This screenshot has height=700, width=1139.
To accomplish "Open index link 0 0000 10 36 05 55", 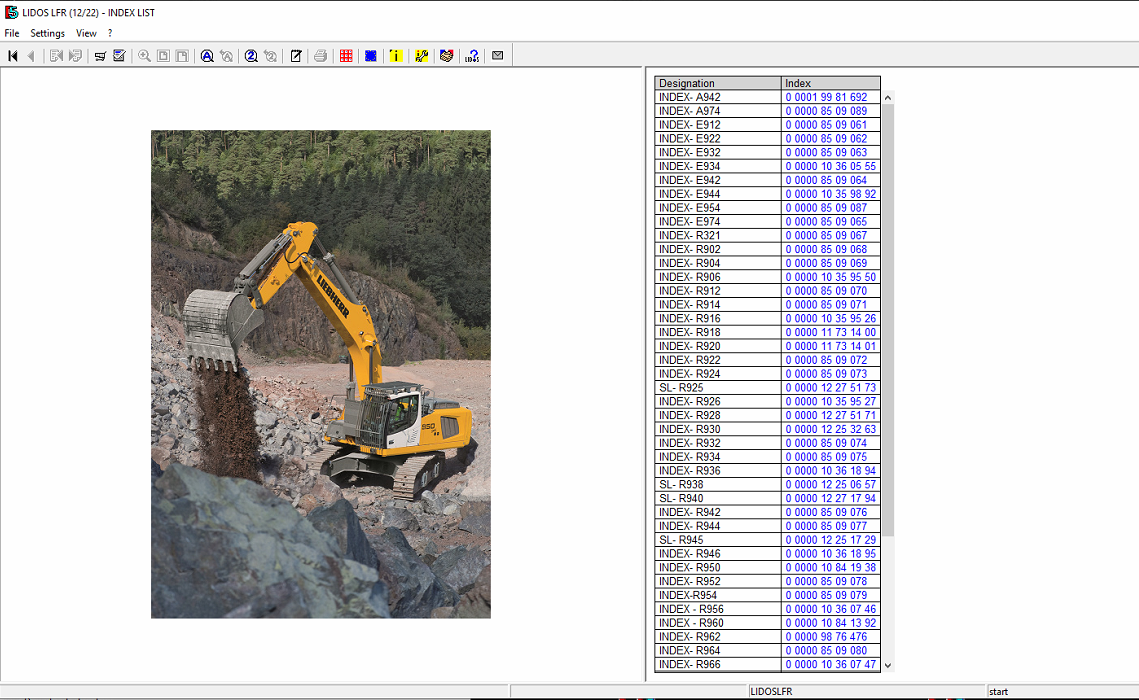I will click(830, 166).
